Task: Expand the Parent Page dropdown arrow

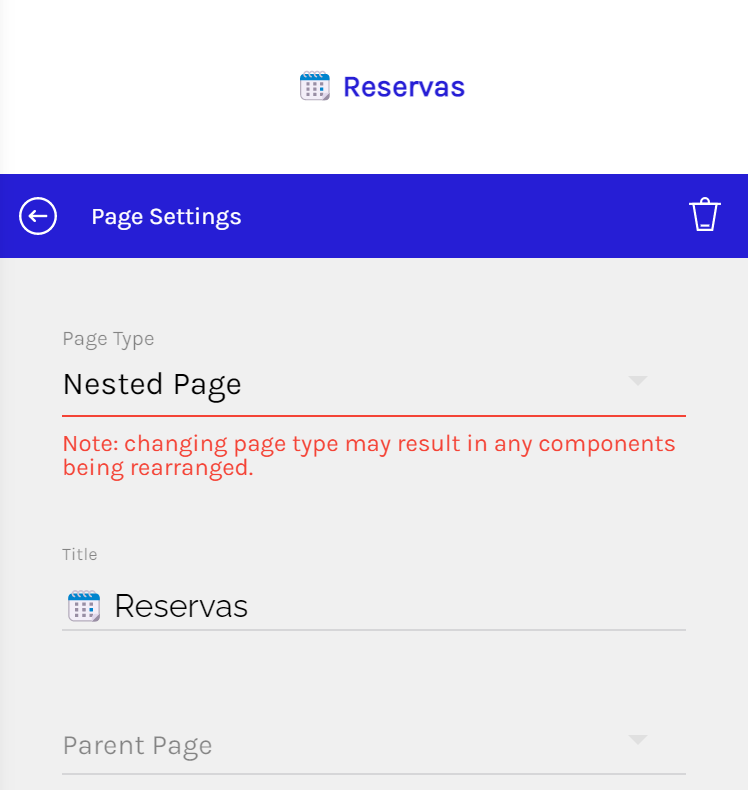Action: [x=637, y=740]
